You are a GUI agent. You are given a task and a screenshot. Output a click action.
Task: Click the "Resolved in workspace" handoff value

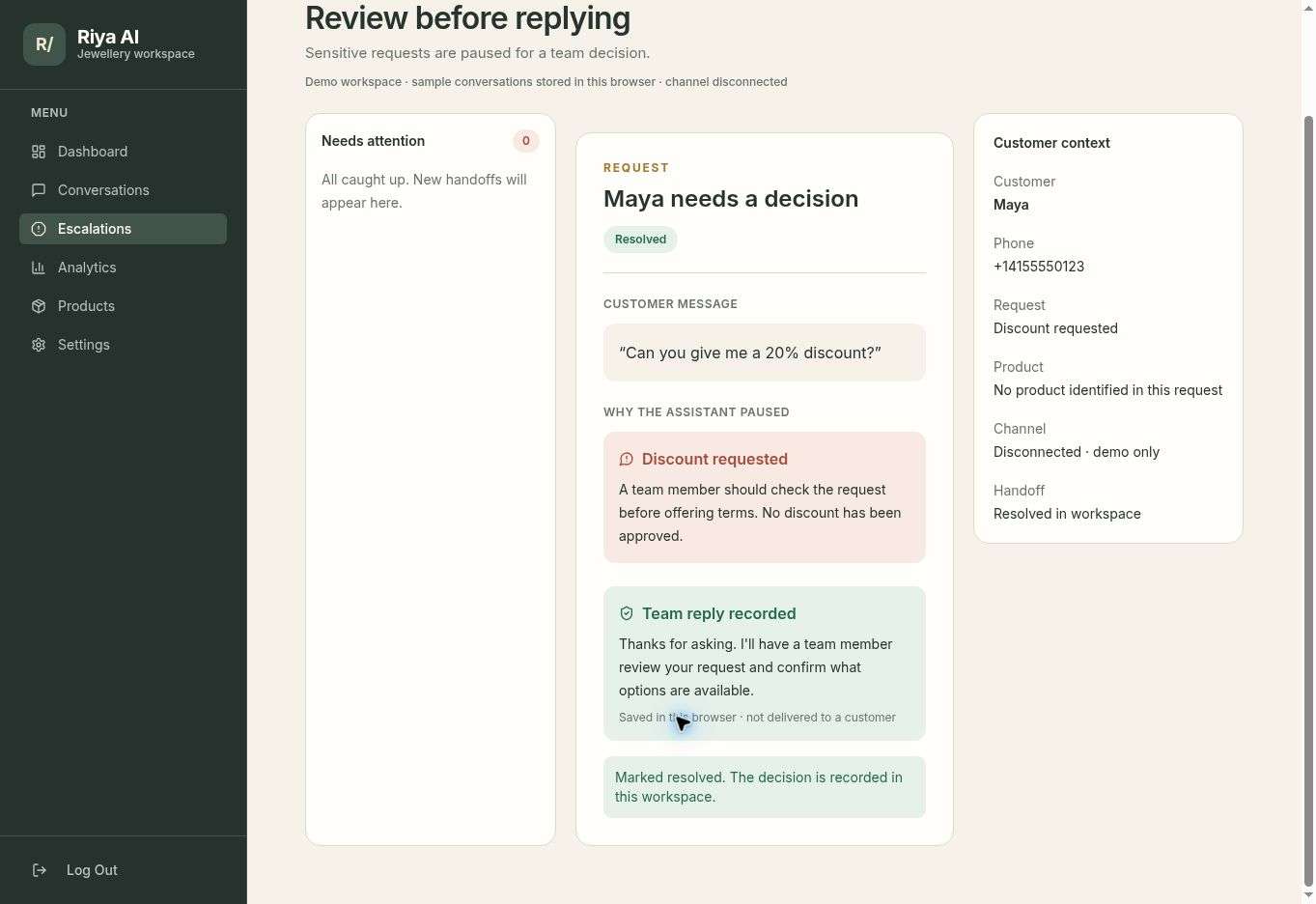coord(1067,514)
